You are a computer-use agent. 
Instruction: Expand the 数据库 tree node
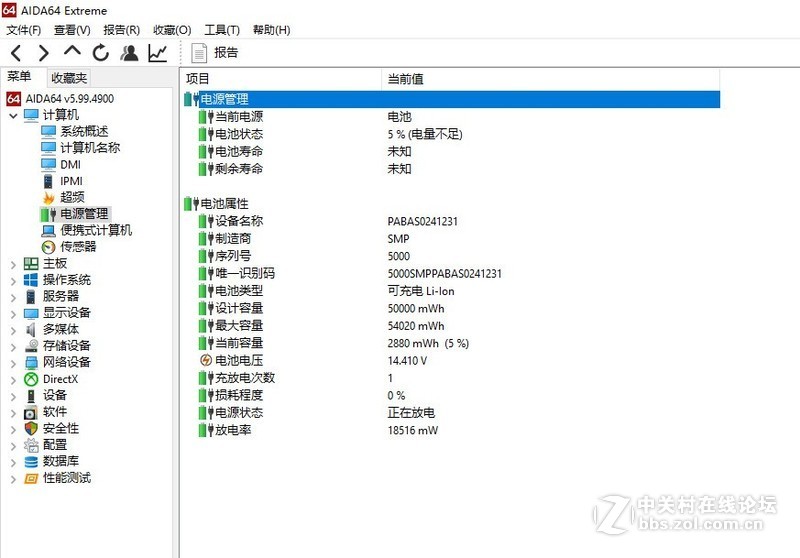[13, 462]
